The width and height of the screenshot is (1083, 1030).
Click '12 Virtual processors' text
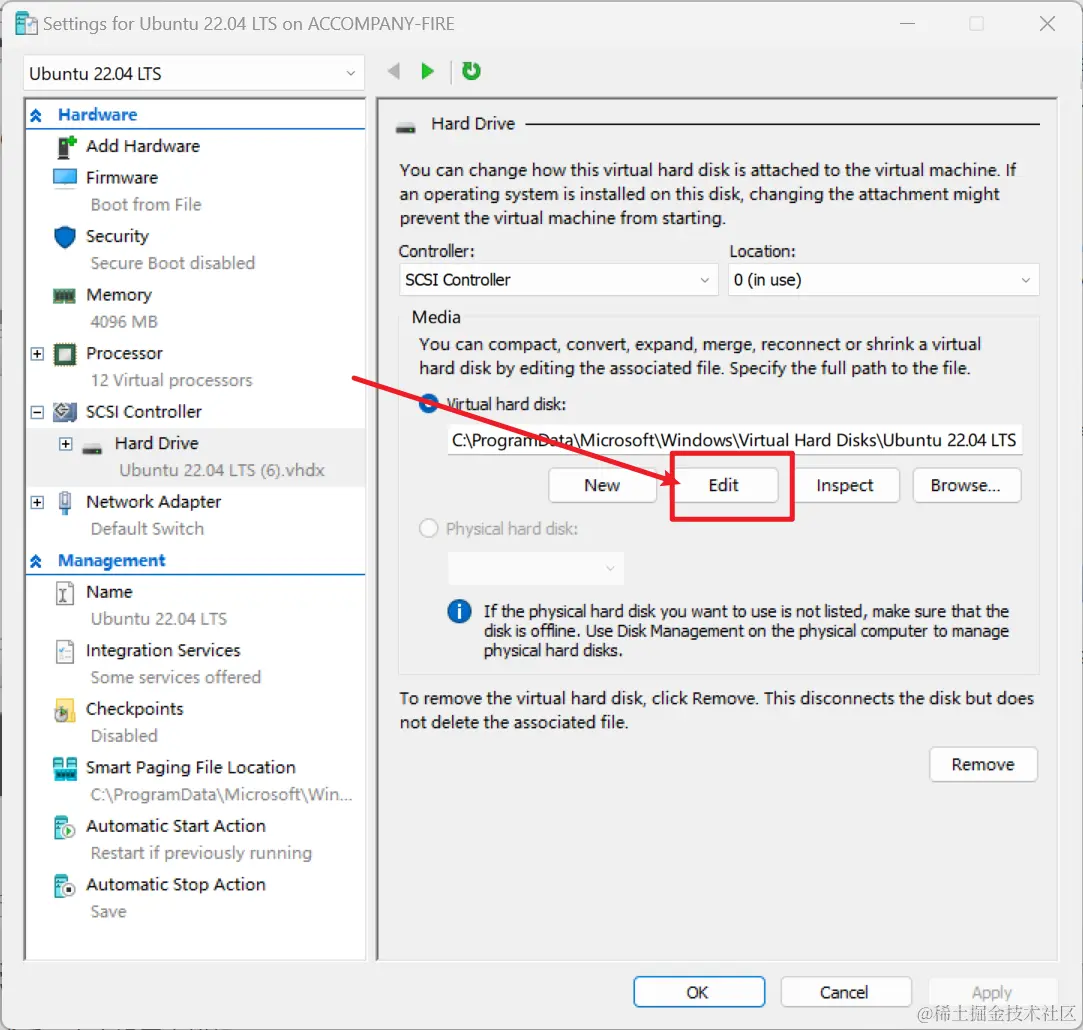[x=171, y=381]
